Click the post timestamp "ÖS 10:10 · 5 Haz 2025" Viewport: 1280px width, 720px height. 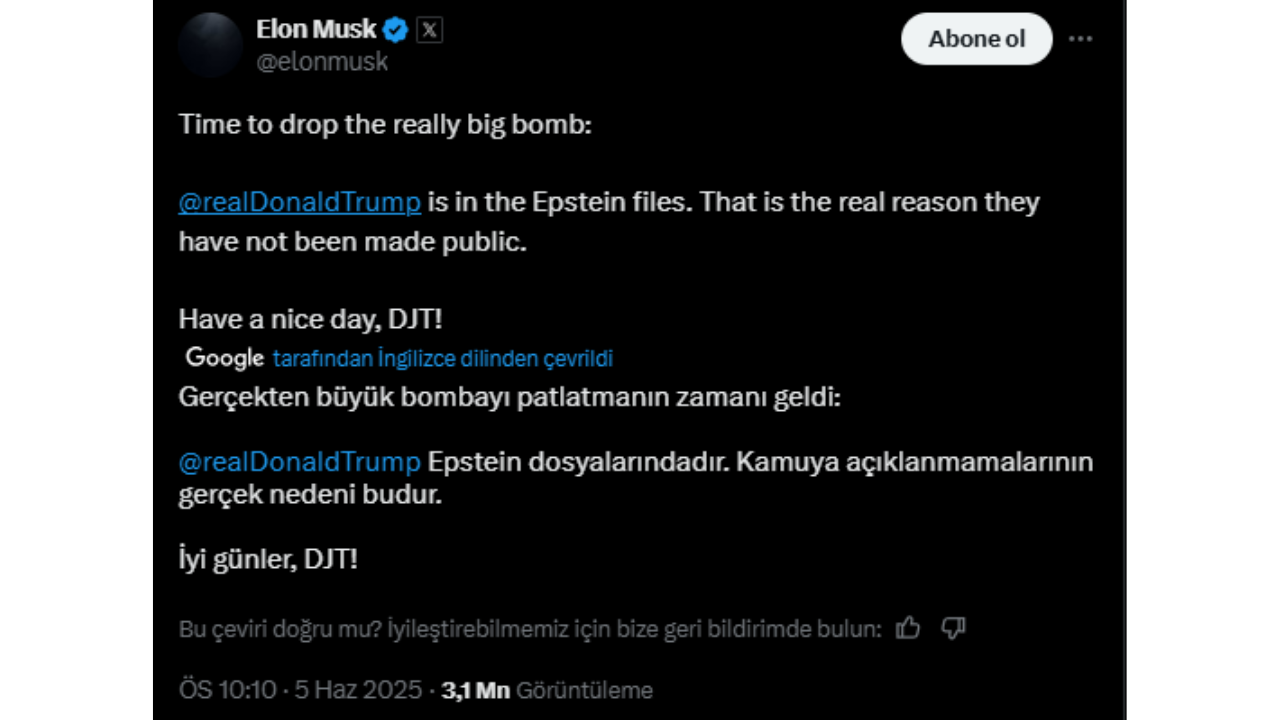[300, 690]
